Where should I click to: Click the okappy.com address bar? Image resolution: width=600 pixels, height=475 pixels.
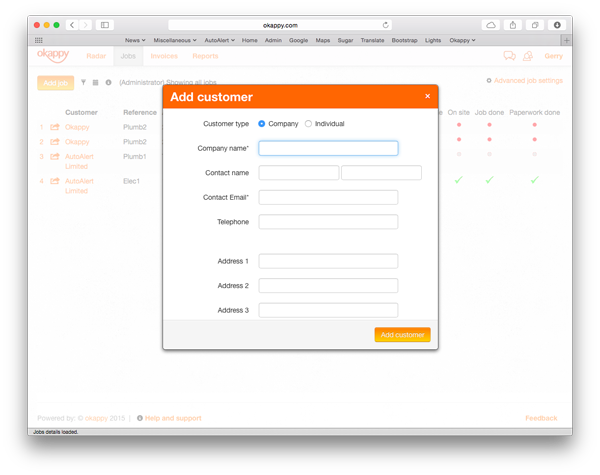[280, 25]
